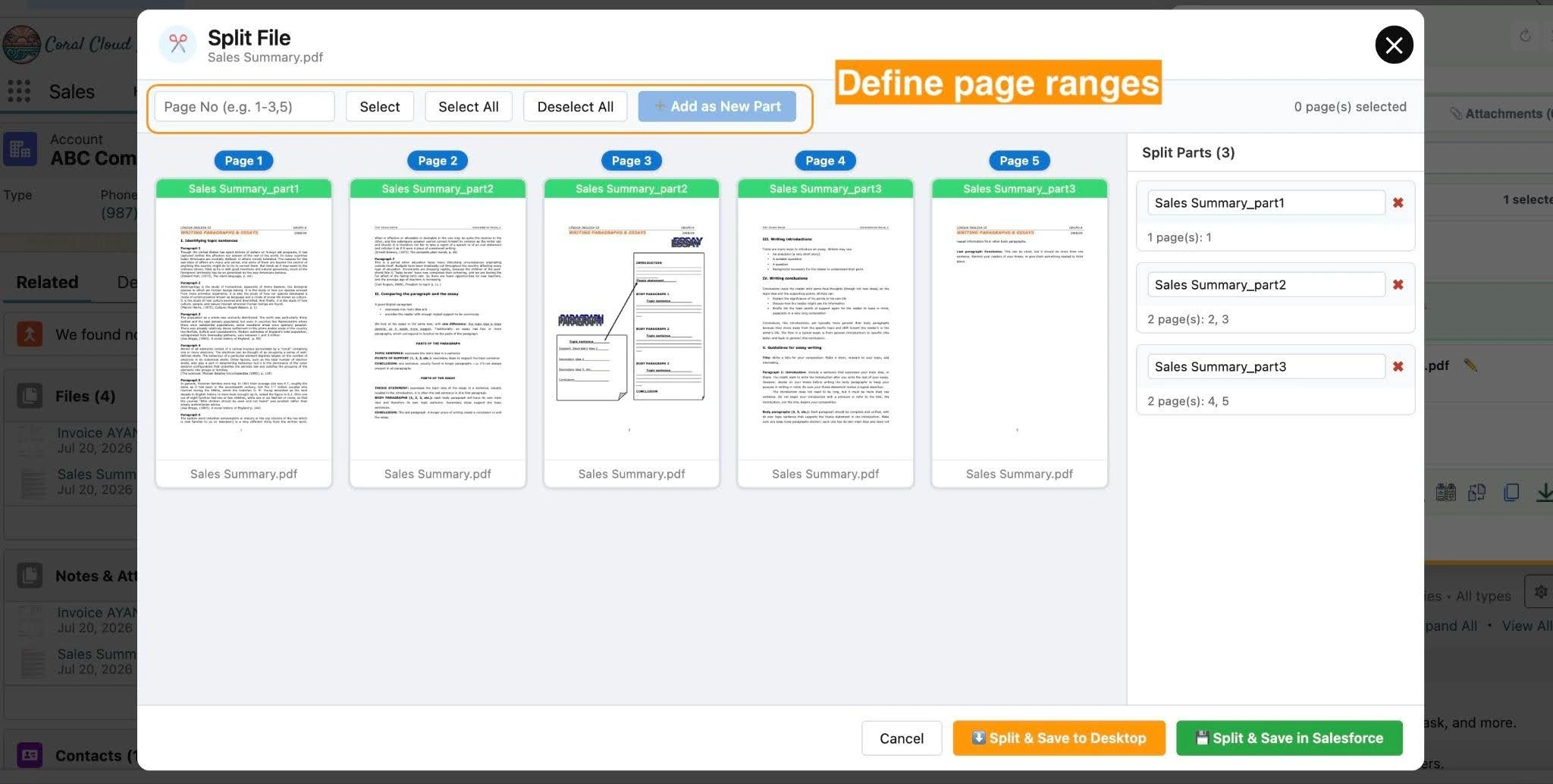Select the Page 3 diagram thumbnail
This screenshot has height=784, width=1553.
pyautogui.click(x=632, y=333)
